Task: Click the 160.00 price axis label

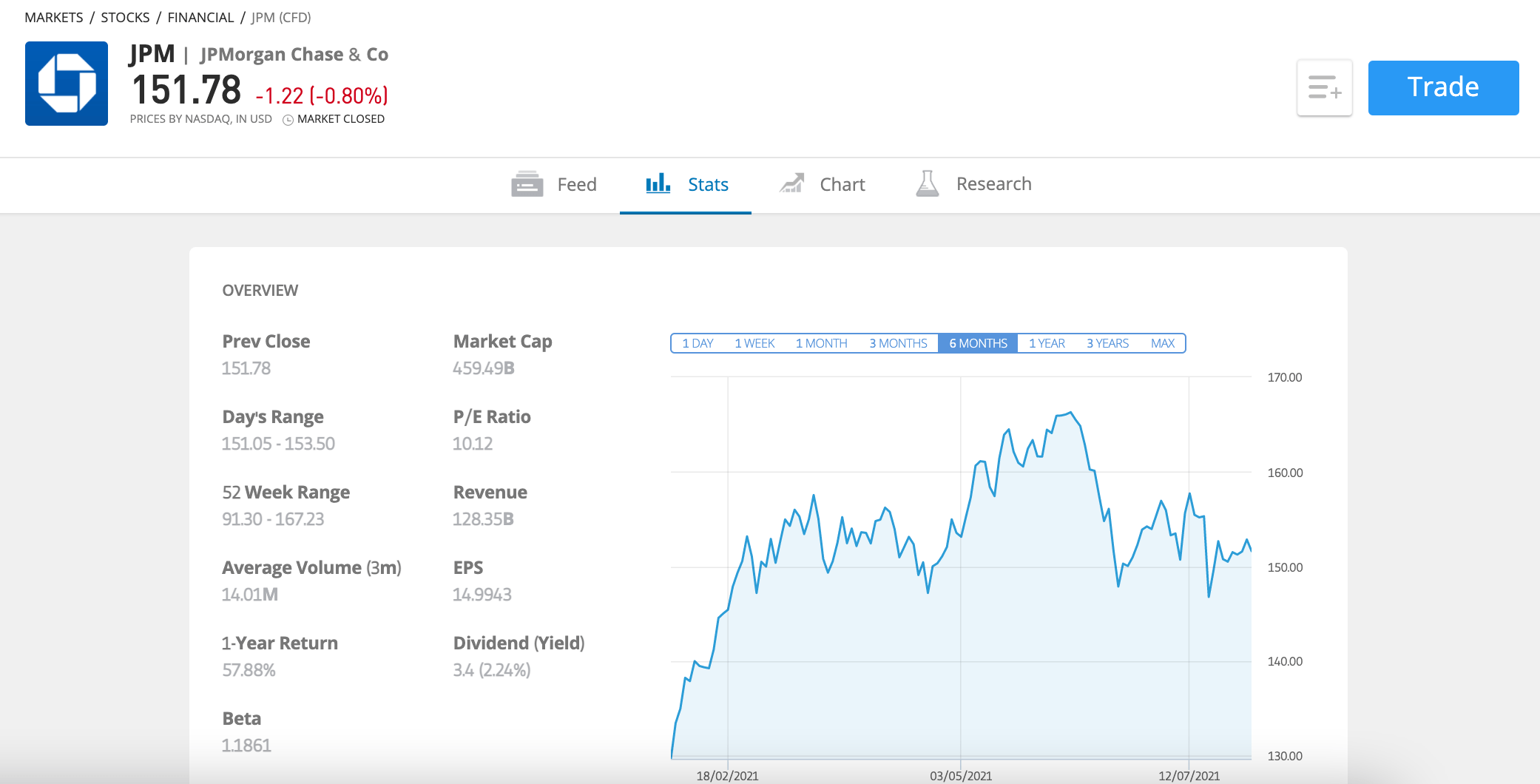Action: click(x=1285, y=473)
